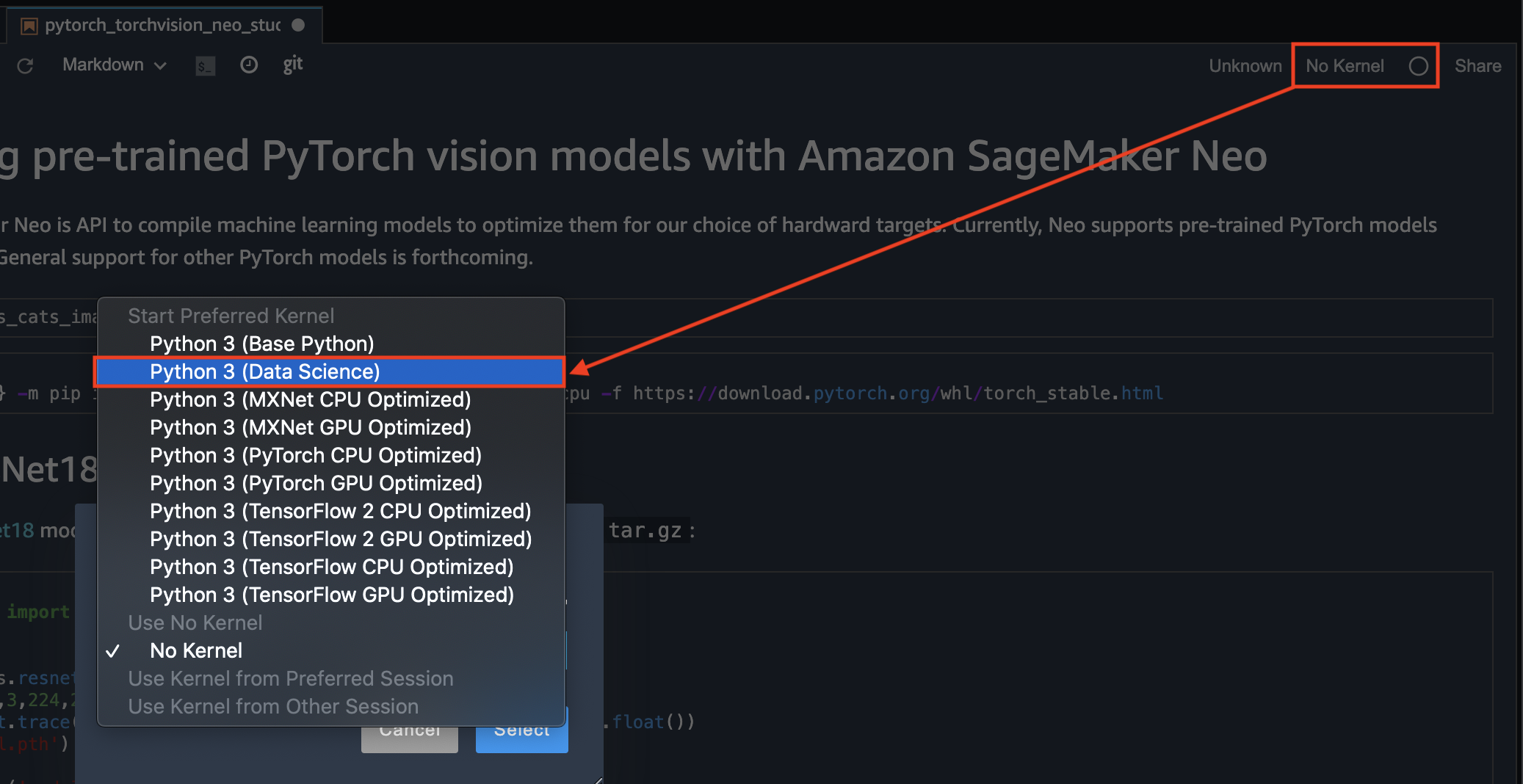Viewport: 1523px width, 784px height.
Task: Click the Unknown instance type label
Action: click(1245, 66)
